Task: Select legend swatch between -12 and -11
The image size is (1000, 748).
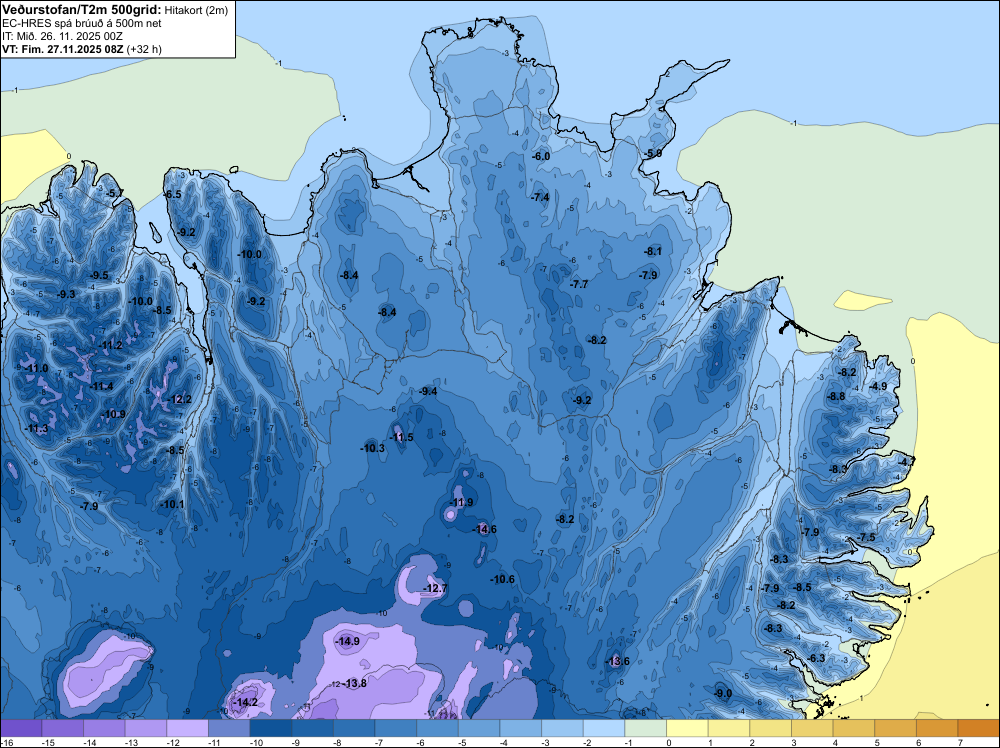Action: point(188,728)
